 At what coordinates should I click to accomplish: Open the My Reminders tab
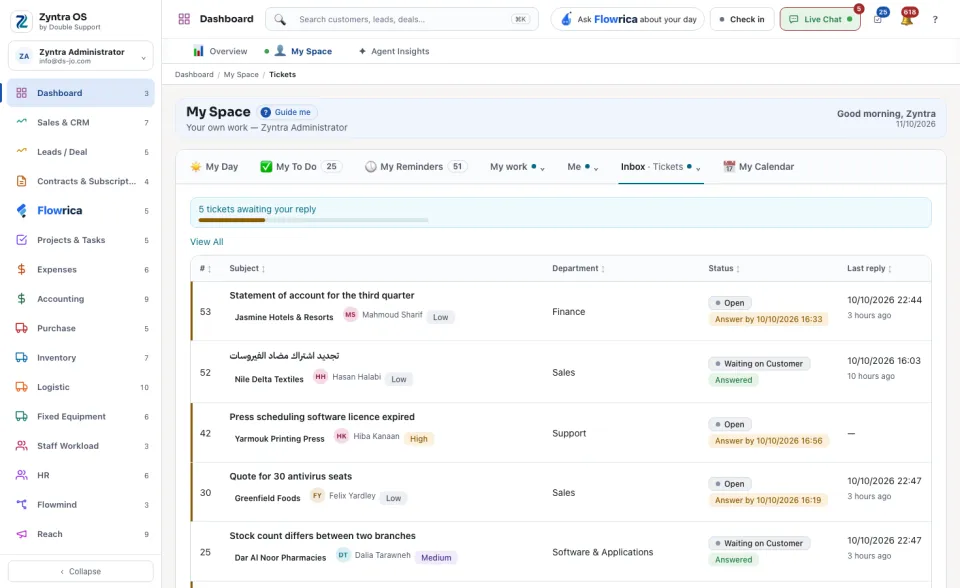coord(416,167)
